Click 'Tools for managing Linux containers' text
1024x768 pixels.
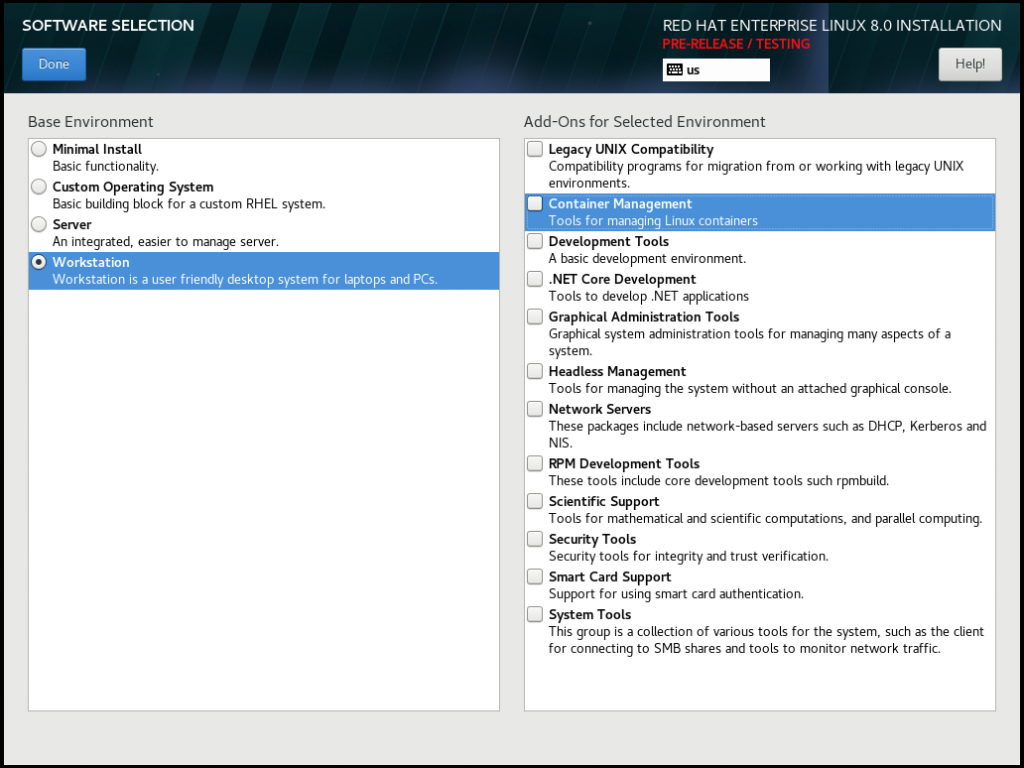(653, 221)
